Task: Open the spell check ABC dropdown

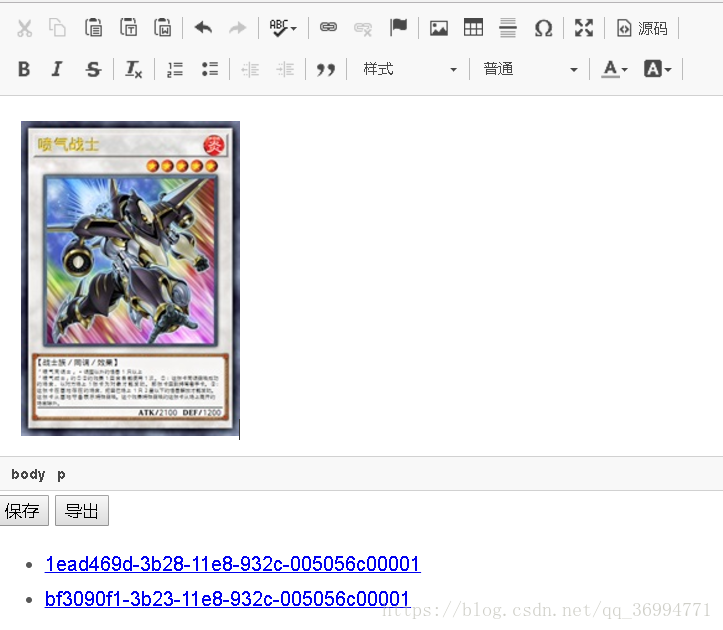Action: (283, 28)
